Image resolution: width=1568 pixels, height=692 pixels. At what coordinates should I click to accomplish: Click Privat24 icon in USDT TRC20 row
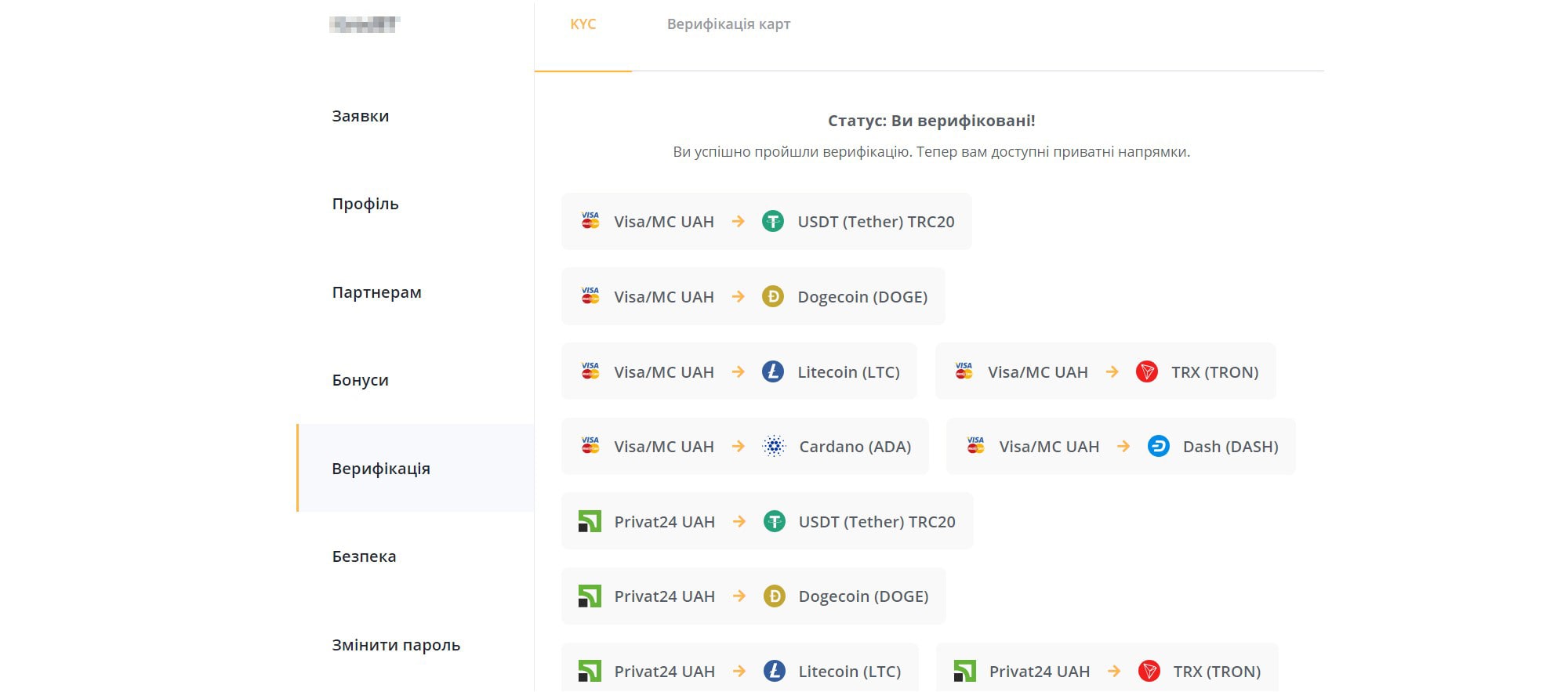[x=590, y=521]
